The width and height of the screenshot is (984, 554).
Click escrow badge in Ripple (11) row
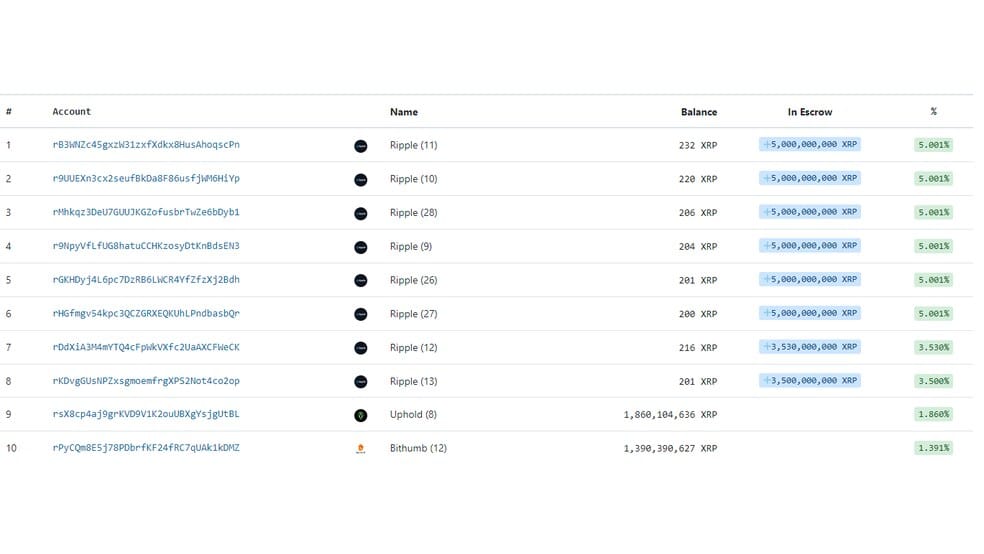810,144
